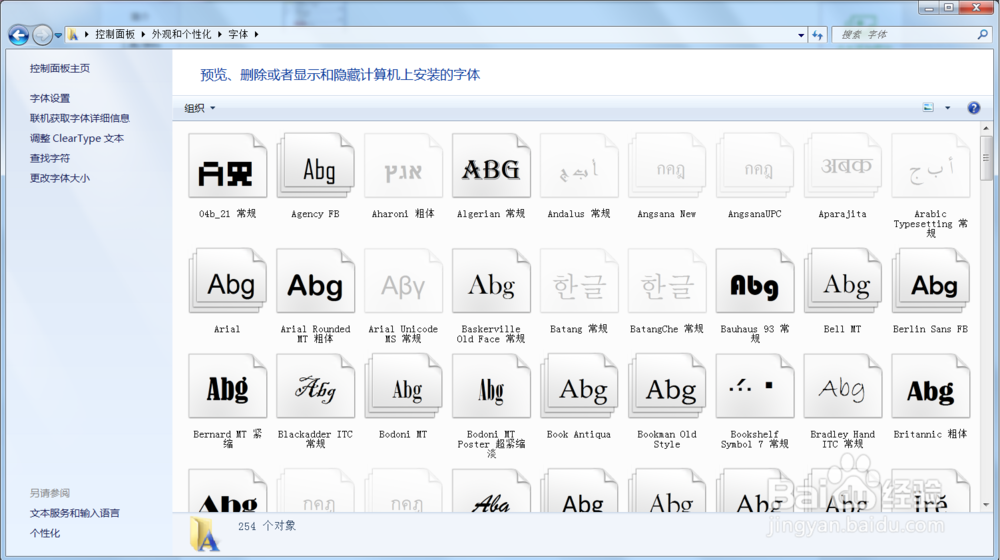Image resolution: width=1000 pixels, height=560 pixels.
Task: Select the Bodoni MT font icon
Action: pyautogui.click(x=404, y=387)
